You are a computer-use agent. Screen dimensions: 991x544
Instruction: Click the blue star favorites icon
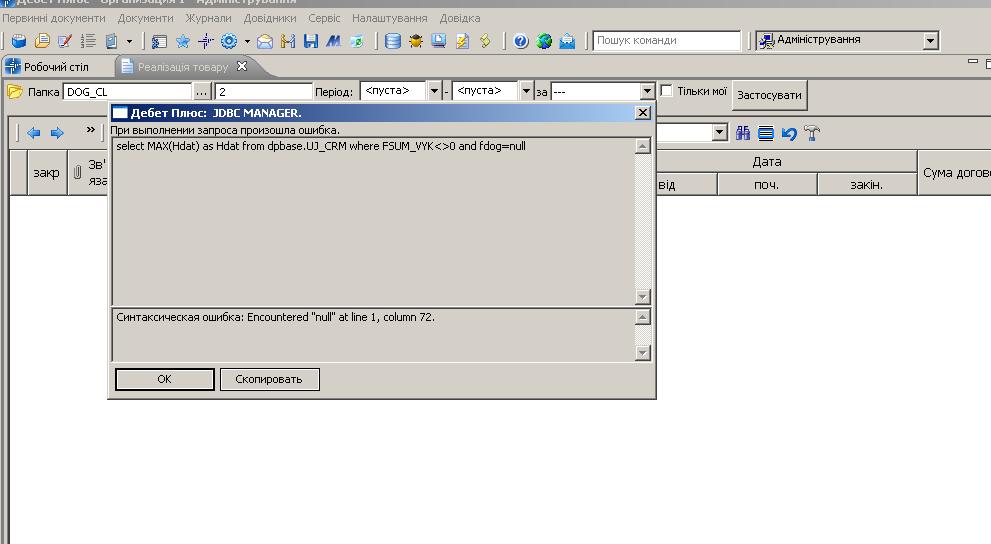(x=183, y=42)
